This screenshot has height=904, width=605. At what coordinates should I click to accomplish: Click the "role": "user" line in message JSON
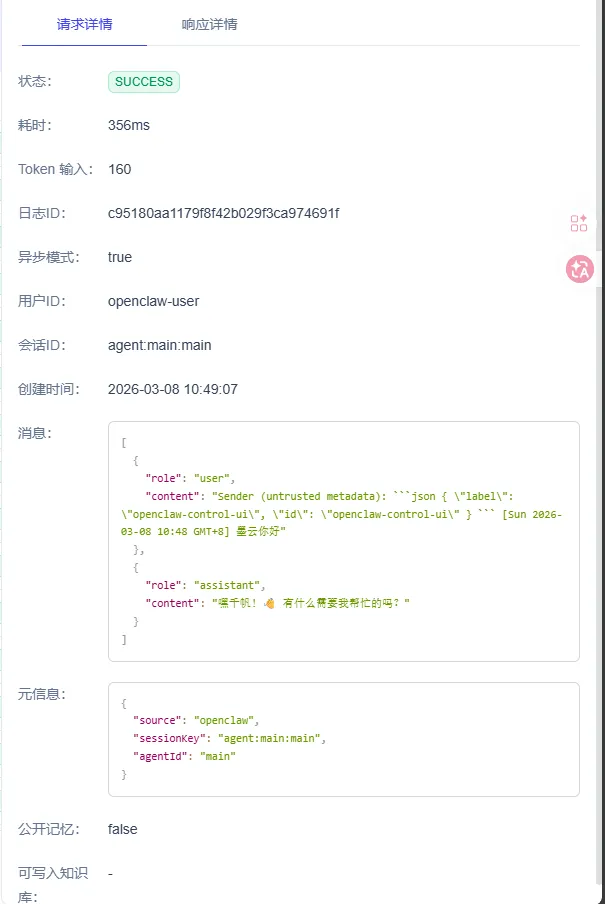(x=190, y=478)
